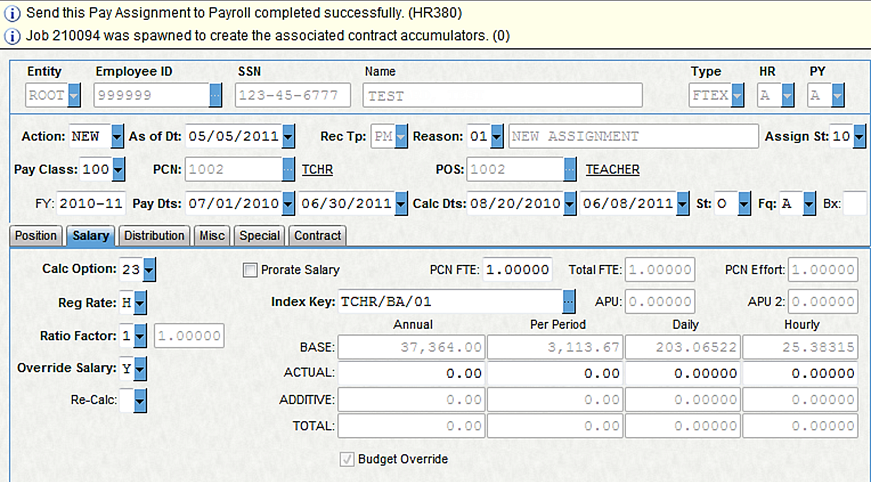Click the info icon beside Job 210094 message
Viewport: 871px width, 482px height.
[11, 36]
